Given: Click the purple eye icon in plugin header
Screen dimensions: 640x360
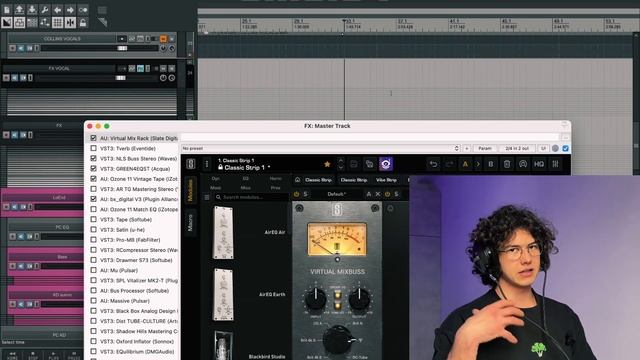Looking at the screenshot, I should pyautogui.click(x=386, y=164).
